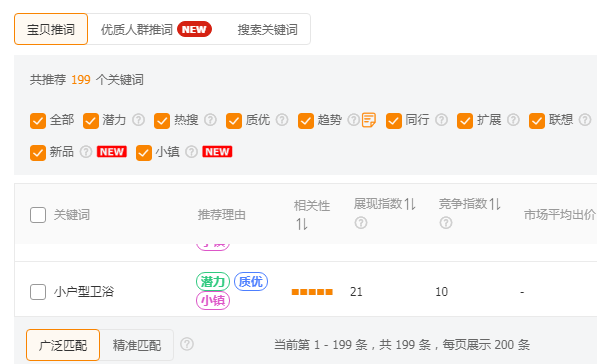Switch to the 搜索关键词 tab
This screenshot has height=364, width=597.
268,29
